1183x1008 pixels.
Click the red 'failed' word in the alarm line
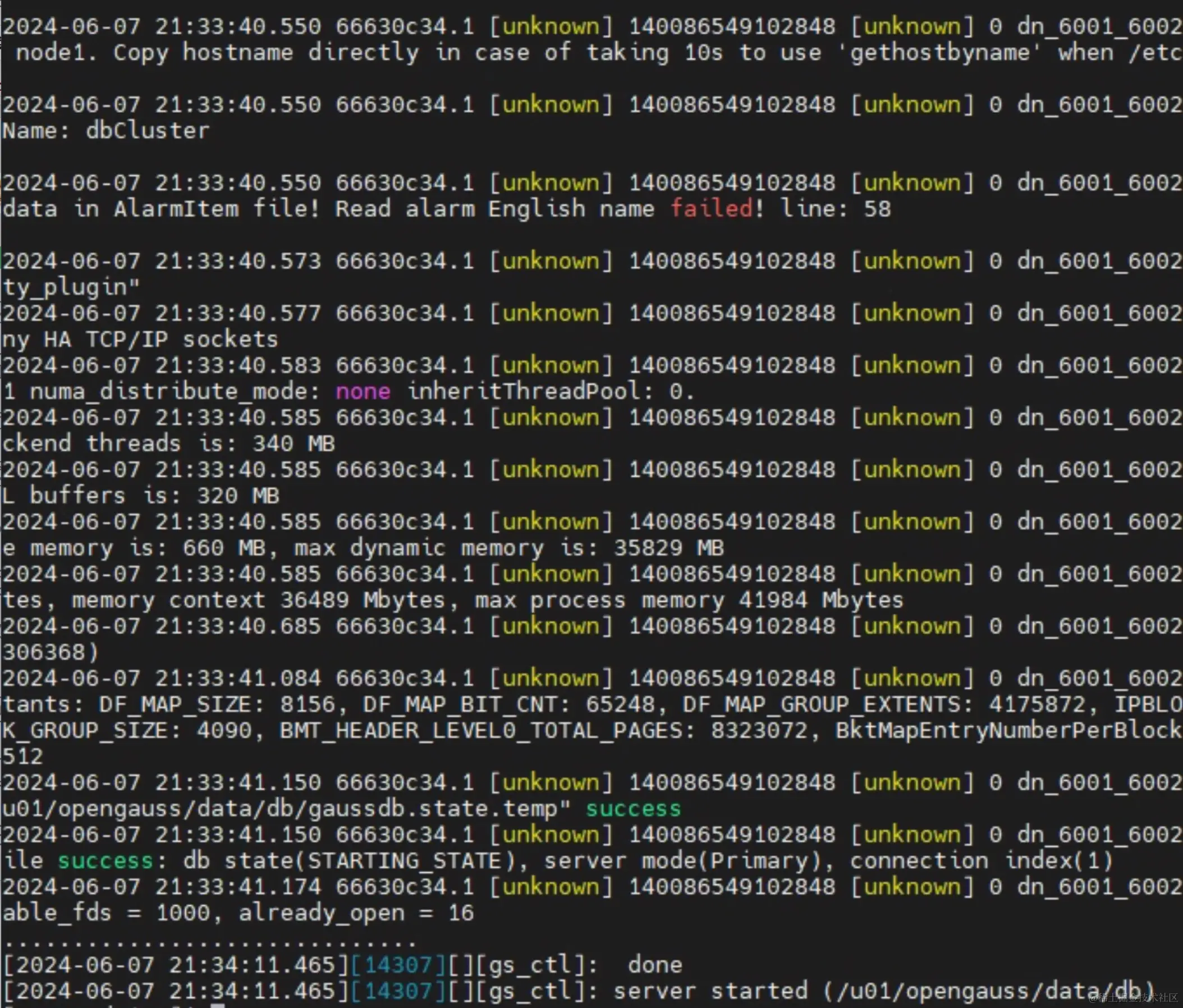pyautogui.click(x=712, y=208)
